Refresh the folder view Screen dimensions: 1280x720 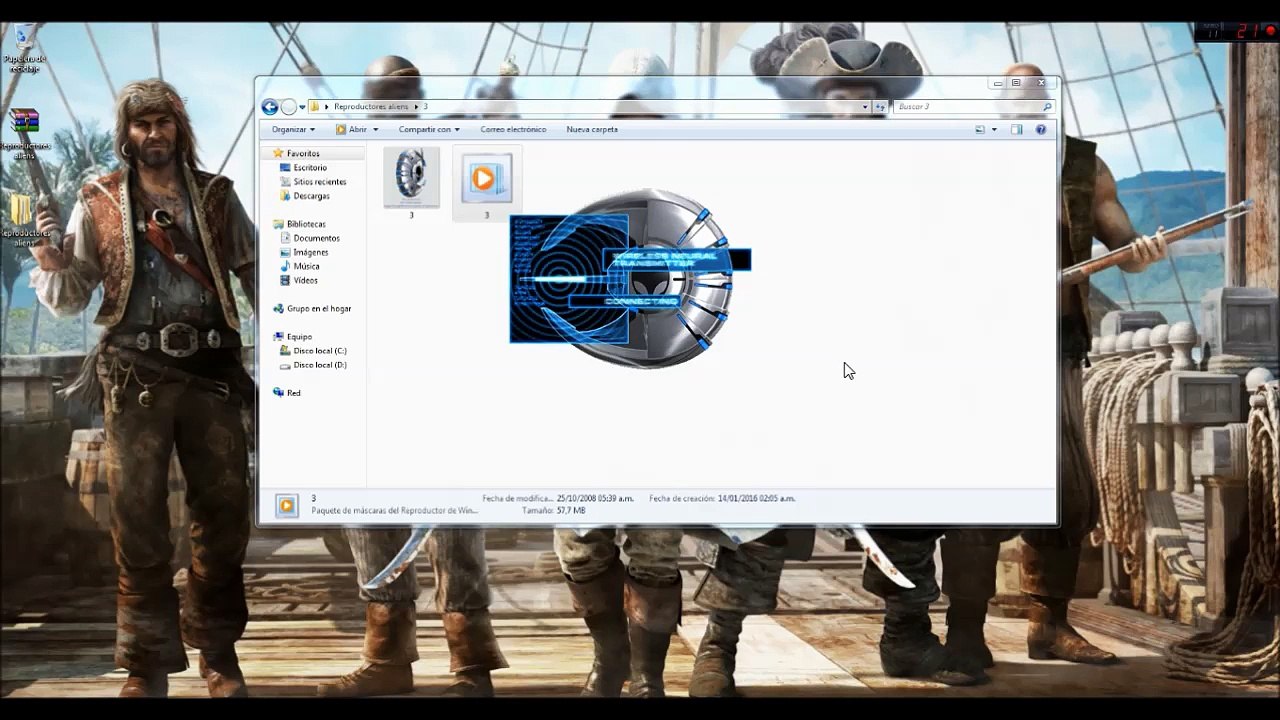pyautogui.click(x=880, y=106)
